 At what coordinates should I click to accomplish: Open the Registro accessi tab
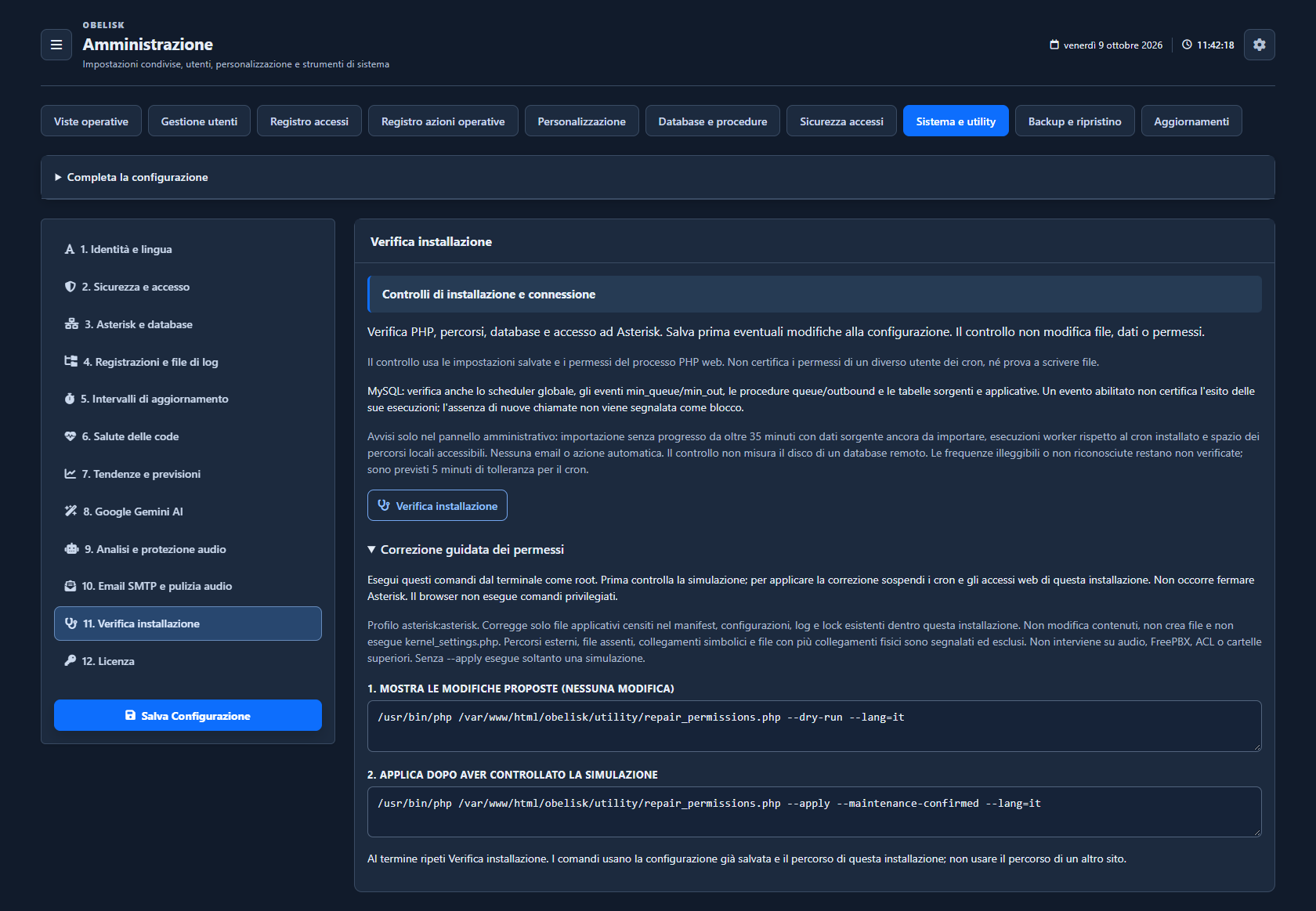click(x=309, y=121)
